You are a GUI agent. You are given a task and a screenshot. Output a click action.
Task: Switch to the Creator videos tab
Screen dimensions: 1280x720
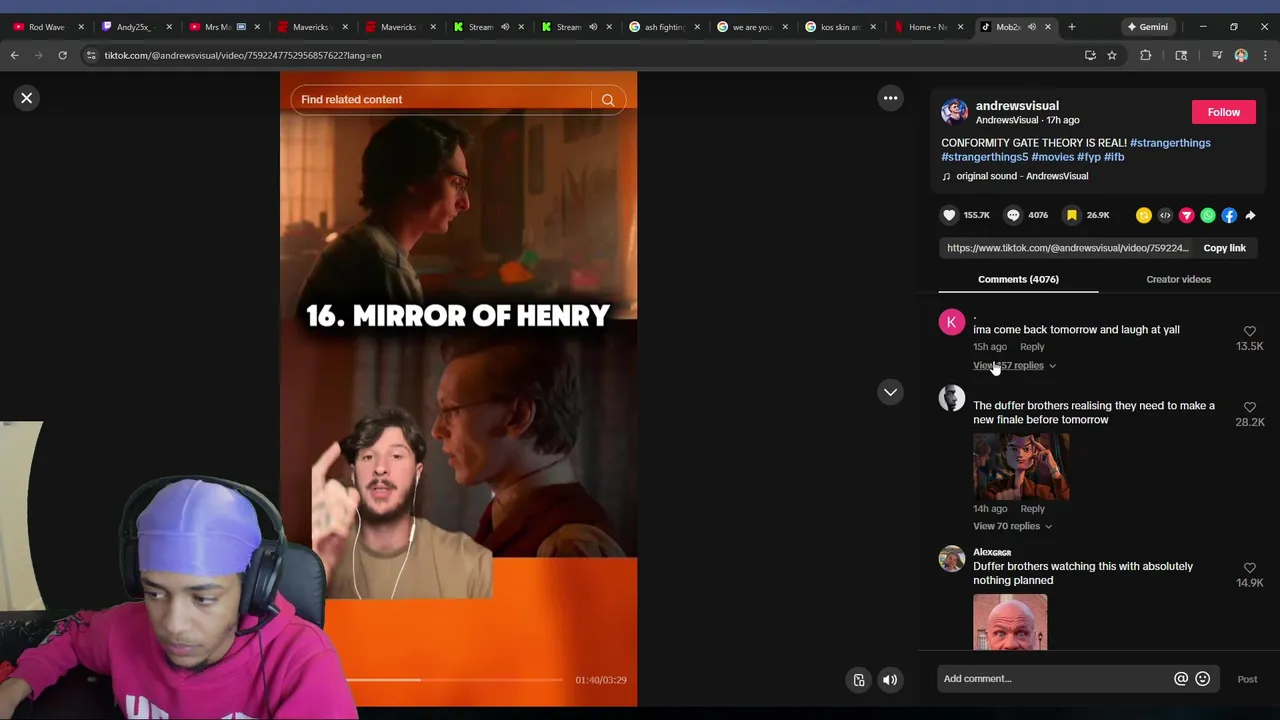tap(1178, 279)
